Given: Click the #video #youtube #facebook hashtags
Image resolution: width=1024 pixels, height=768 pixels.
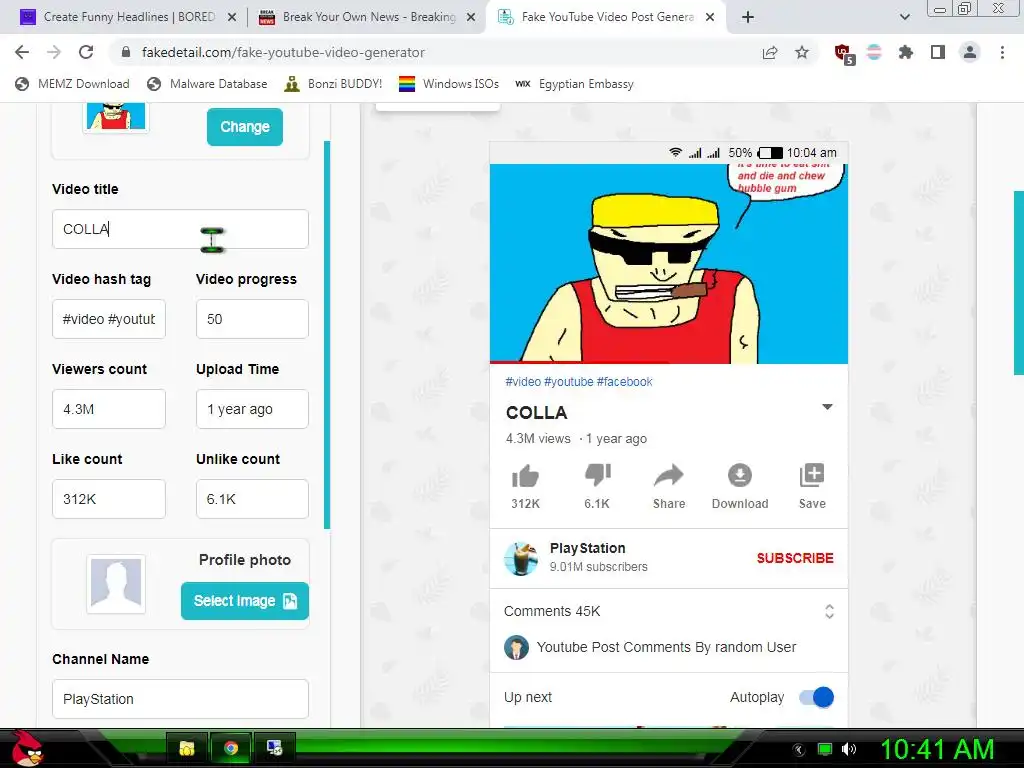Looking at the screenshot, I should (579, 381).
